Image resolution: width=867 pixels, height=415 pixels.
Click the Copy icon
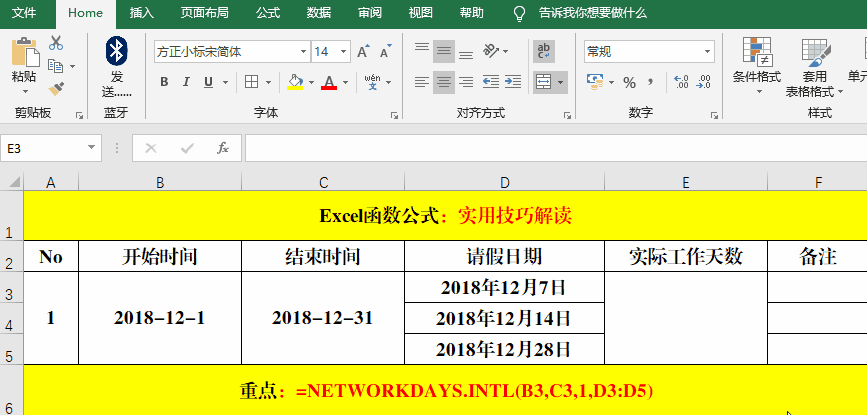55,66
